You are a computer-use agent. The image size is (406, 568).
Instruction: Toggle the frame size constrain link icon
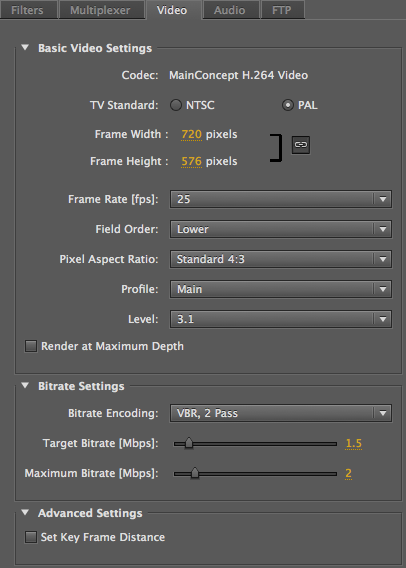click(x=301, y=145)
